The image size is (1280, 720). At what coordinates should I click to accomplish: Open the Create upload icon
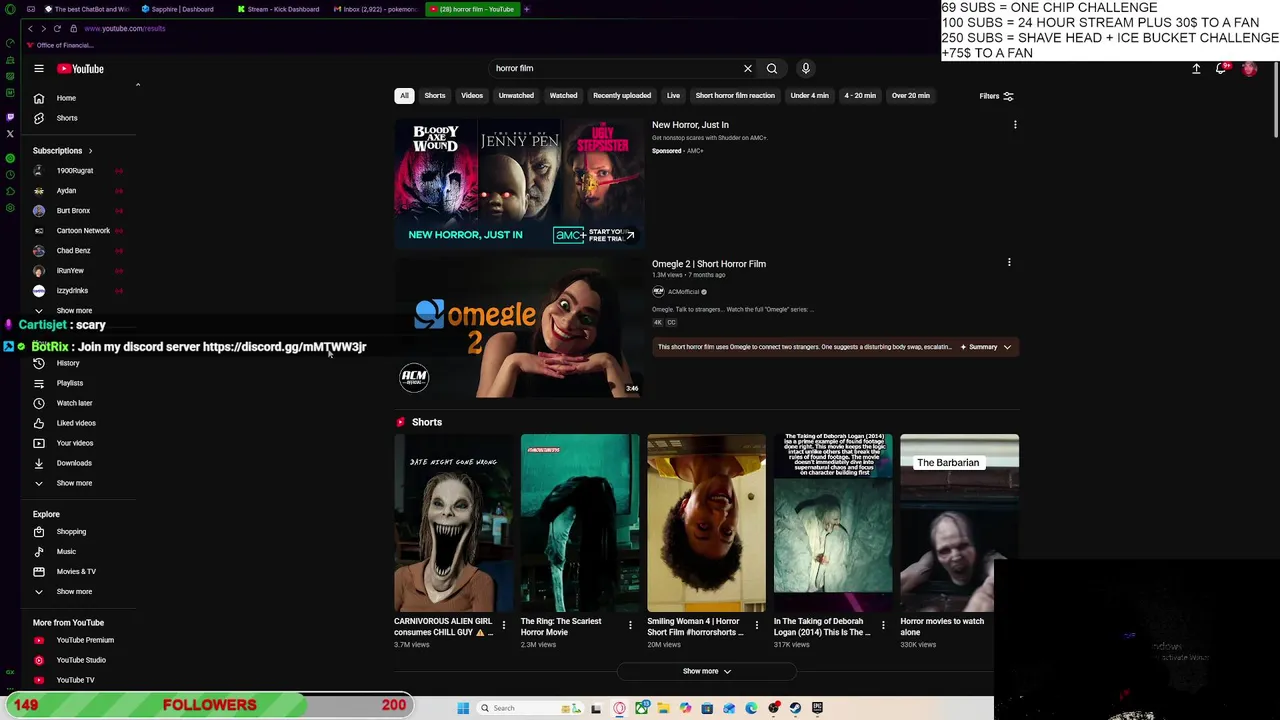click(1196, 69)
